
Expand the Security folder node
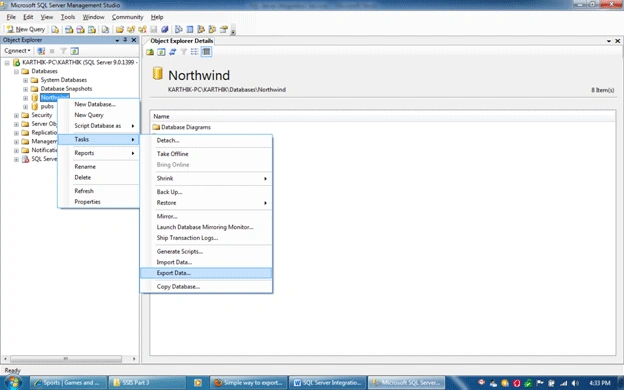click(x=16, y=115)
